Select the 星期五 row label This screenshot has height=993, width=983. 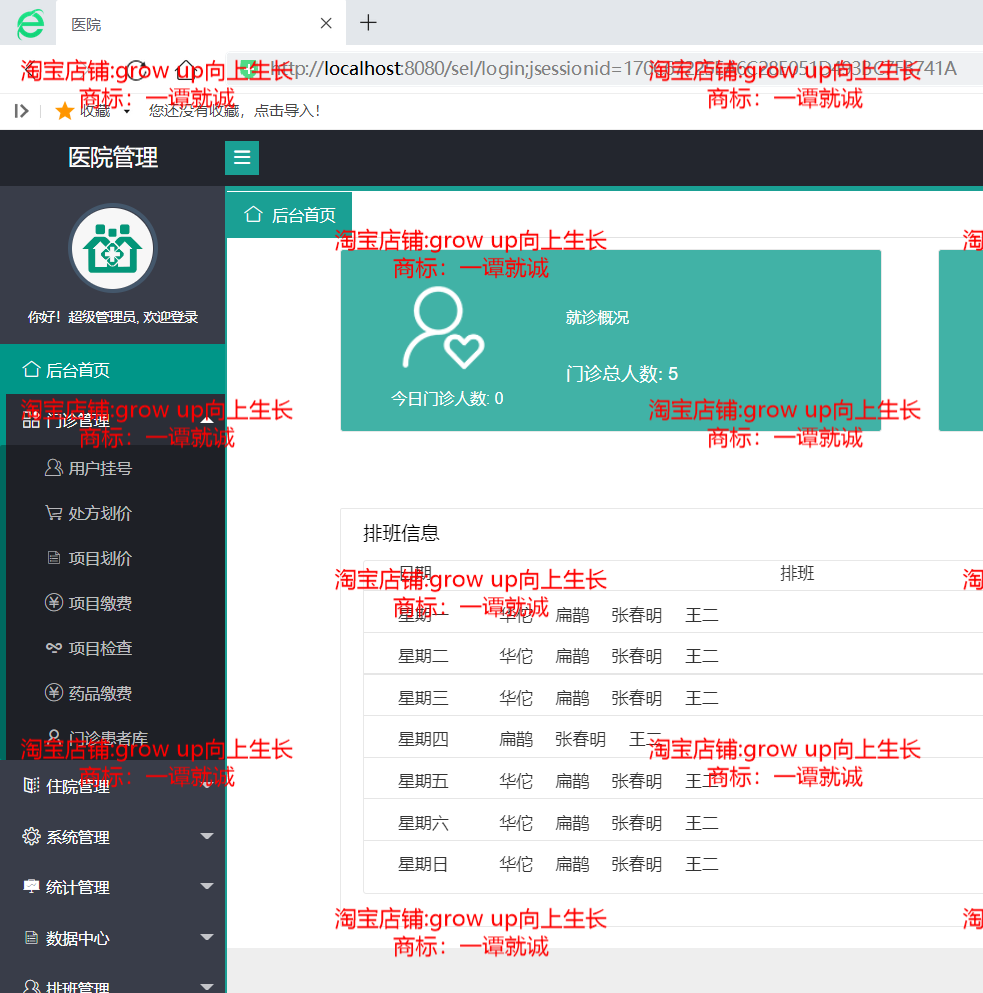(x=423, y=781)
